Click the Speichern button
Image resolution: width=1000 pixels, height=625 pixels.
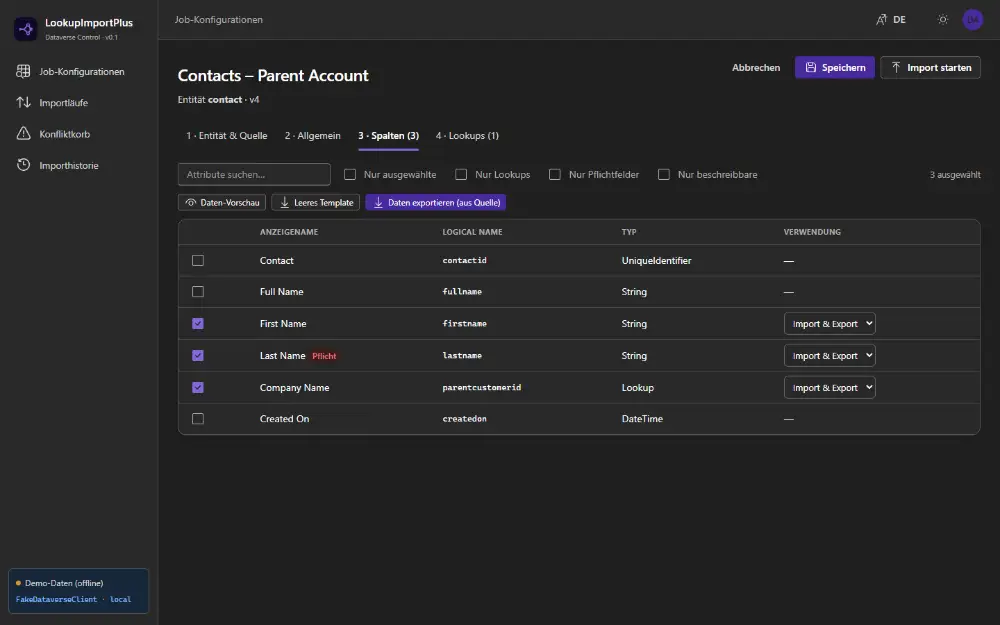[834, 67]
